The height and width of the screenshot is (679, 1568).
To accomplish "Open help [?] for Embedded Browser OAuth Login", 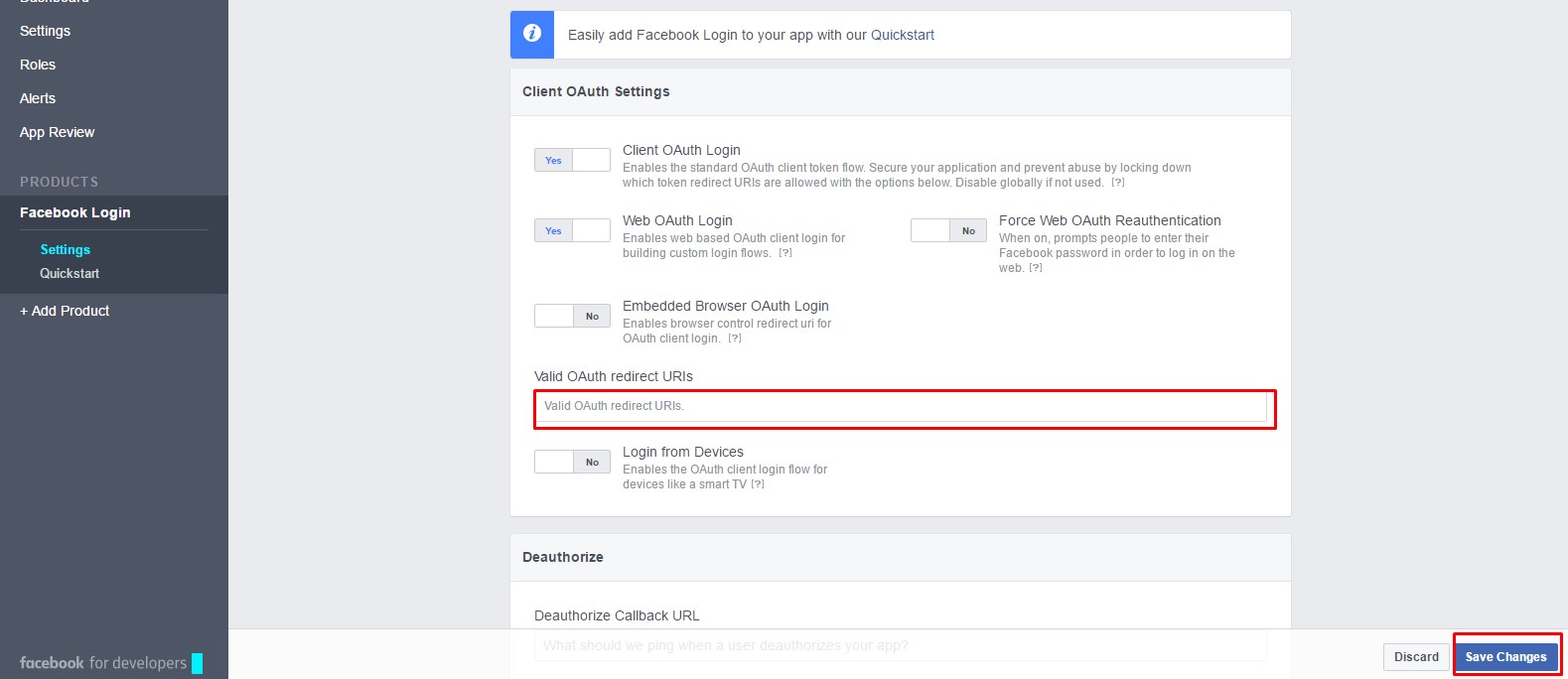I will coord(735,339).
